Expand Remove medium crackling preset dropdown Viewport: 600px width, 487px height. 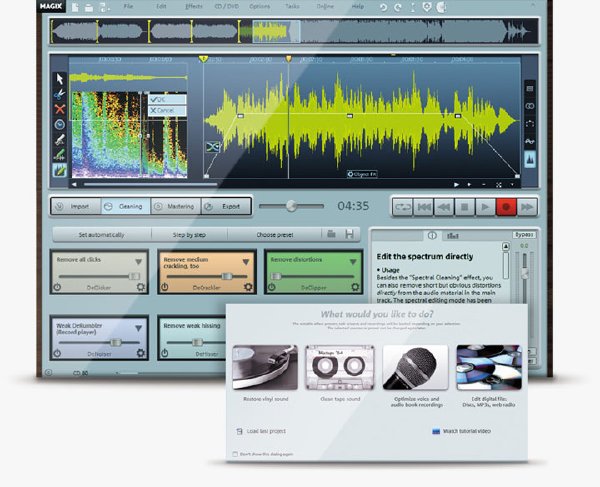(246, 262)
